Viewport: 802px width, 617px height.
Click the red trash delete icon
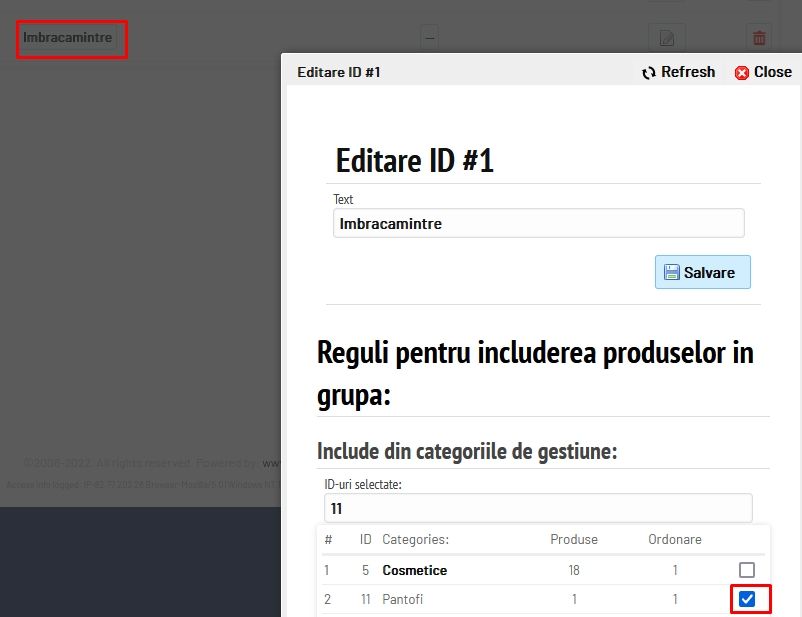tap(759, 38)
